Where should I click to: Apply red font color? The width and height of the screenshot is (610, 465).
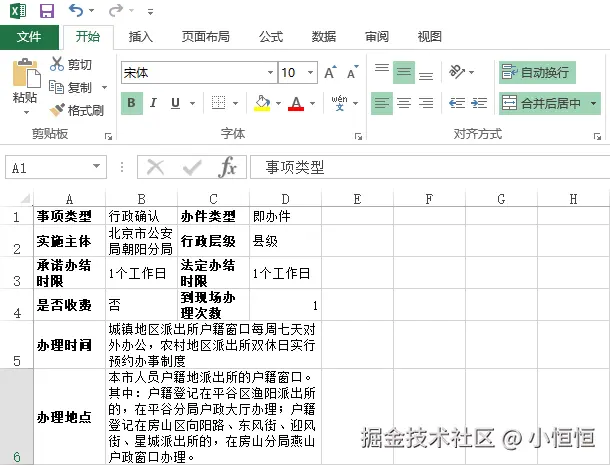pos(296,103)
